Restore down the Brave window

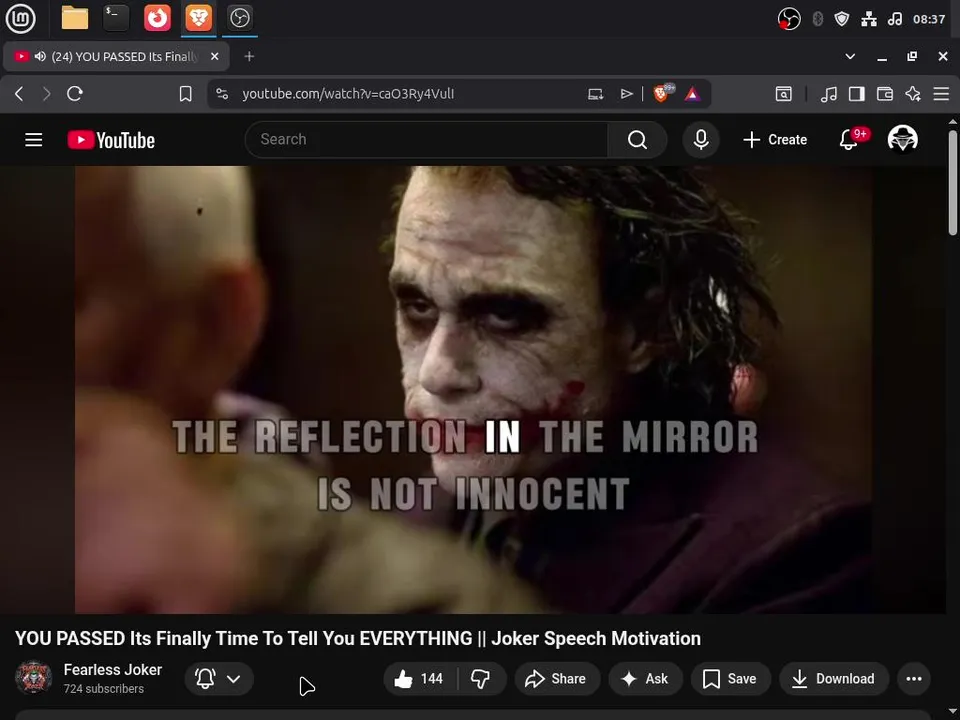[x=912, y=56]
